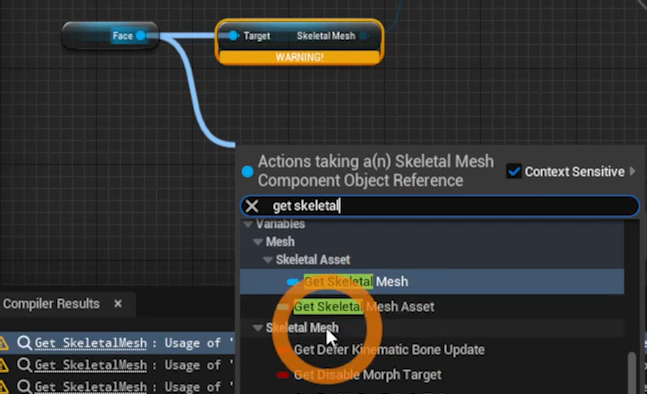Click the magnifier icon on first warning row
Viewport: 647px width, 394px height.
point(24,343)
